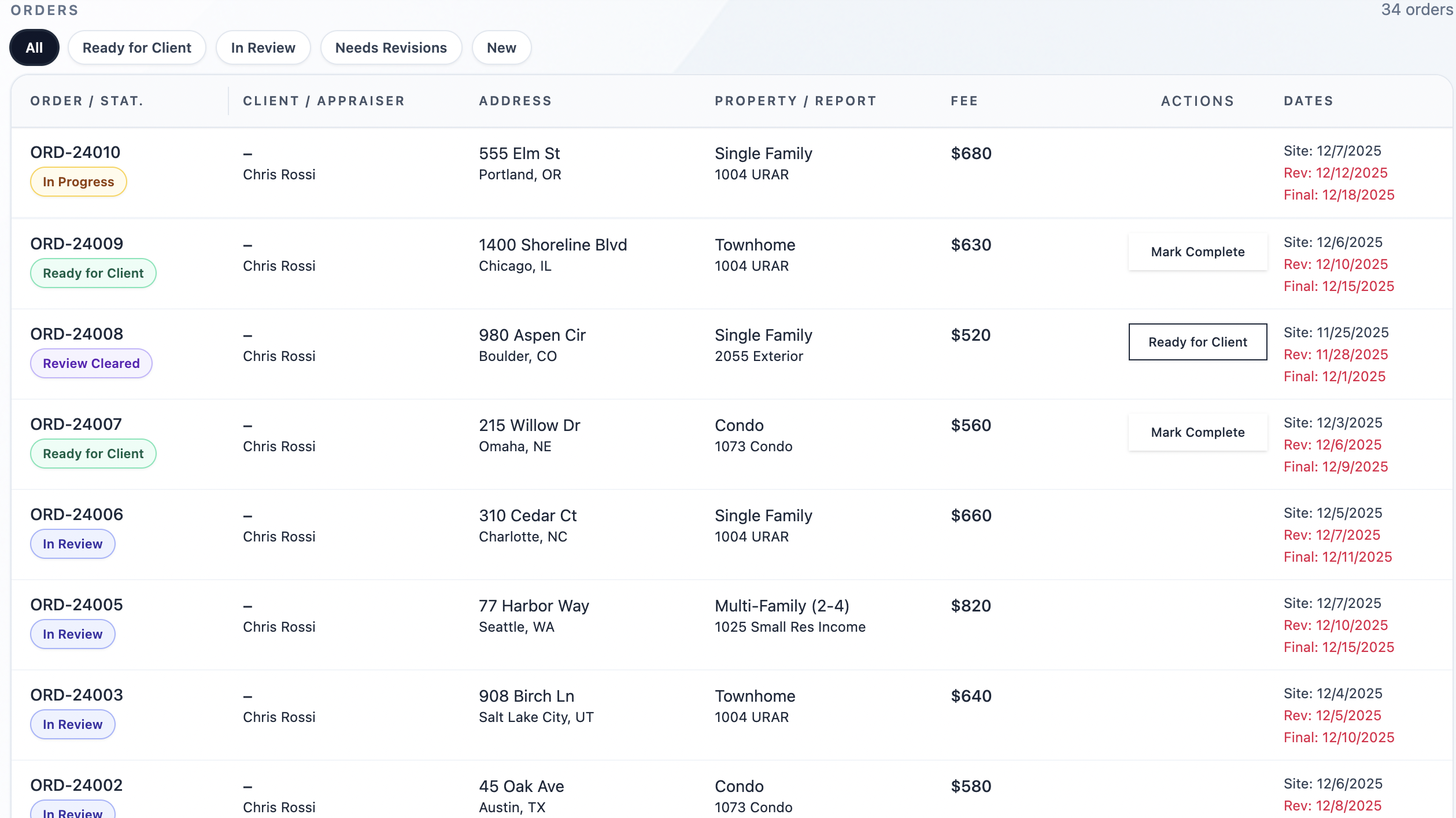The height and width of the screenshot is (818, 1456).
Task: Click the 1400 Shoreline Blvd address
Action: (x=553, y=245)
